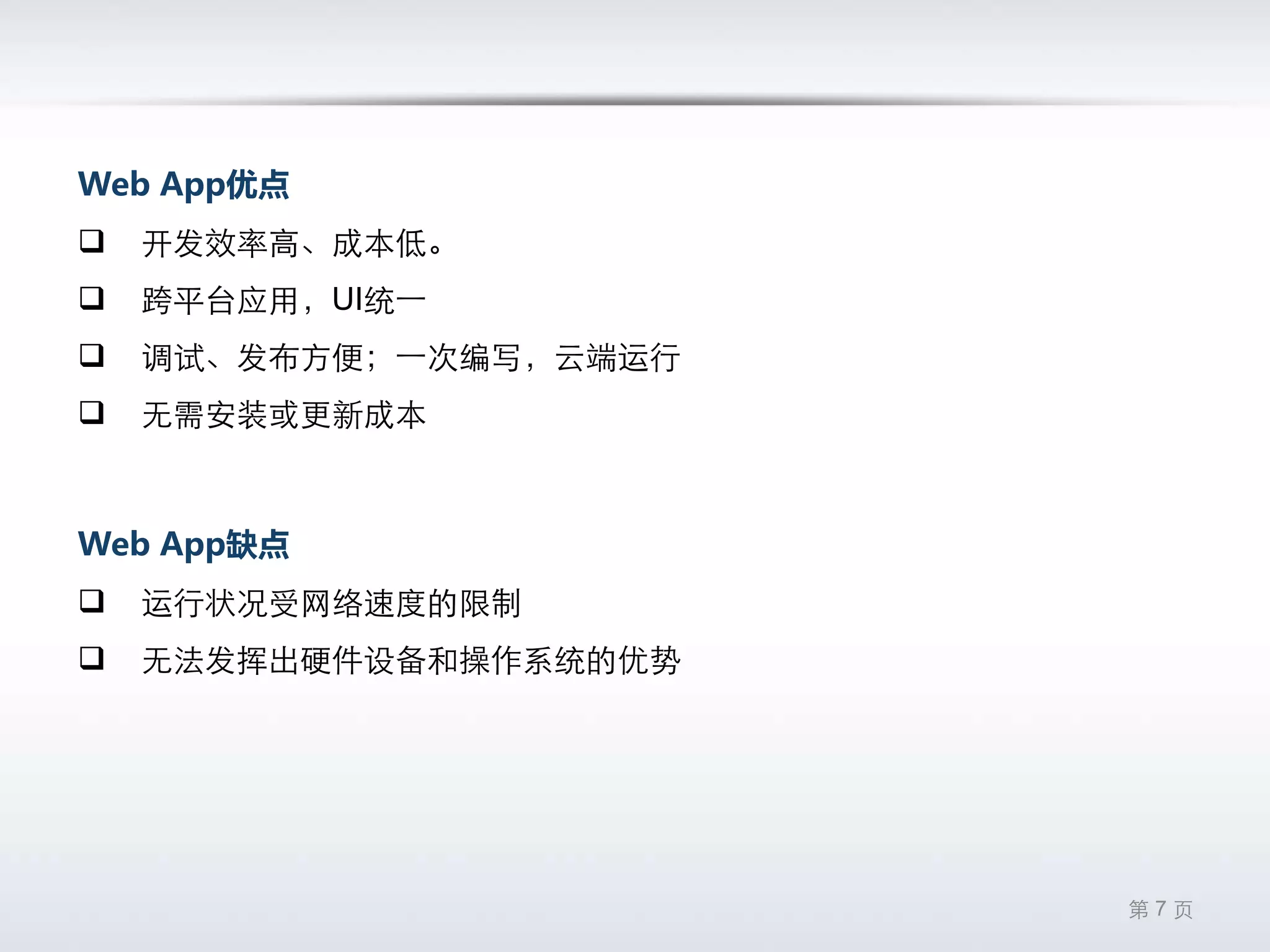Screen dimensions: 1270x952
Task: Tick the box next to 跨平台应用
Action: (91, 297)
